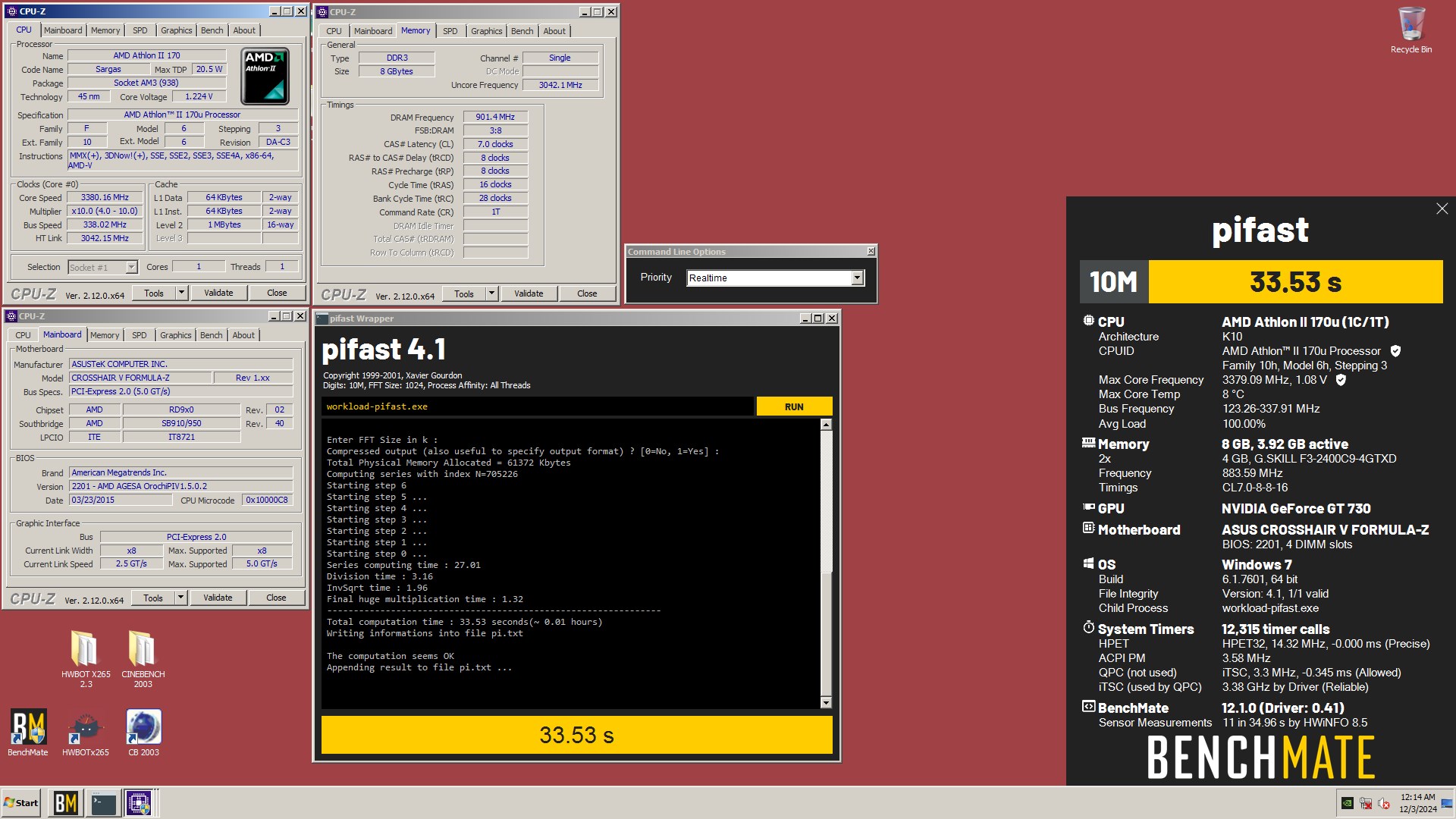The image size is (1456, 819).
Task: Click the NVIDIA tray icon
Action: coord(1348,803)
